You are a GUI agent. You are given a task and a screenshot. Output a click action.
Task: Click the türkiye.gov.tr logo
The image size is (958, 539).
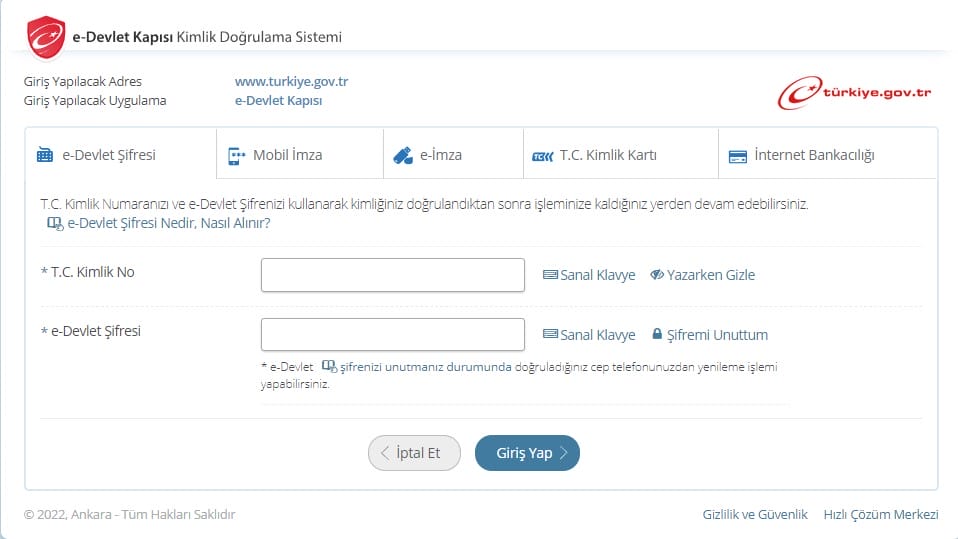tap(855, 92)
